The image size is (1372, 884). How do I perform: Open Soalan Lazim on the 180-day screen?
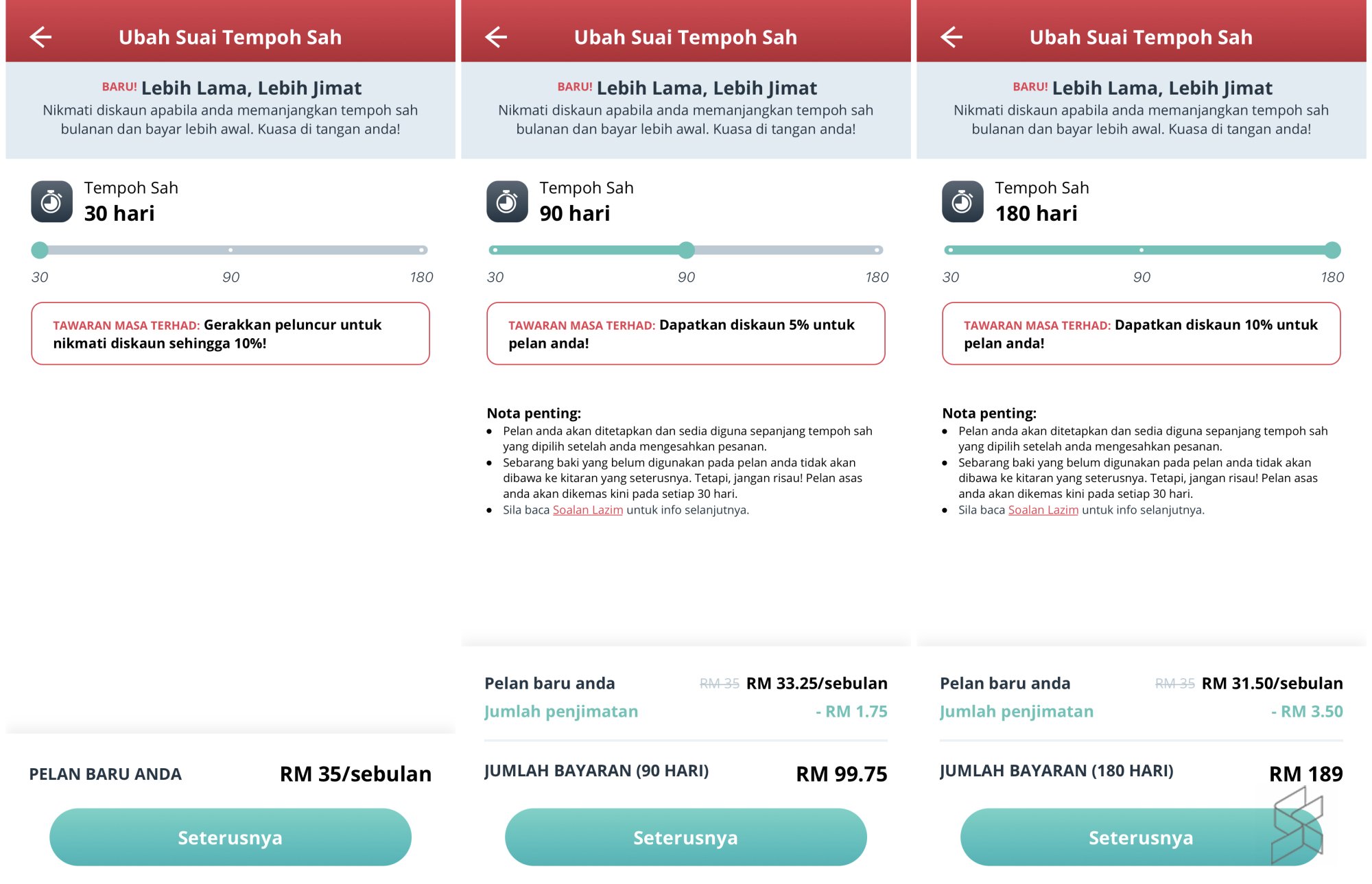point(1043,510)
